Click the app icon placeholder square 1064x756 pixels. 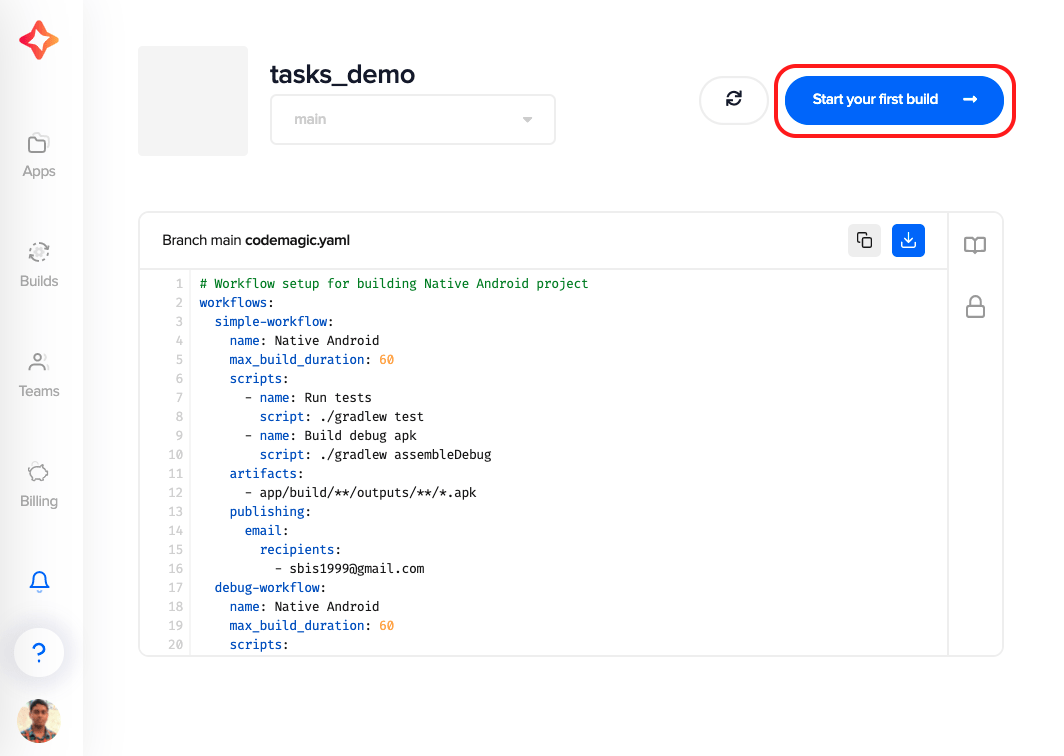tap(192, 100)
